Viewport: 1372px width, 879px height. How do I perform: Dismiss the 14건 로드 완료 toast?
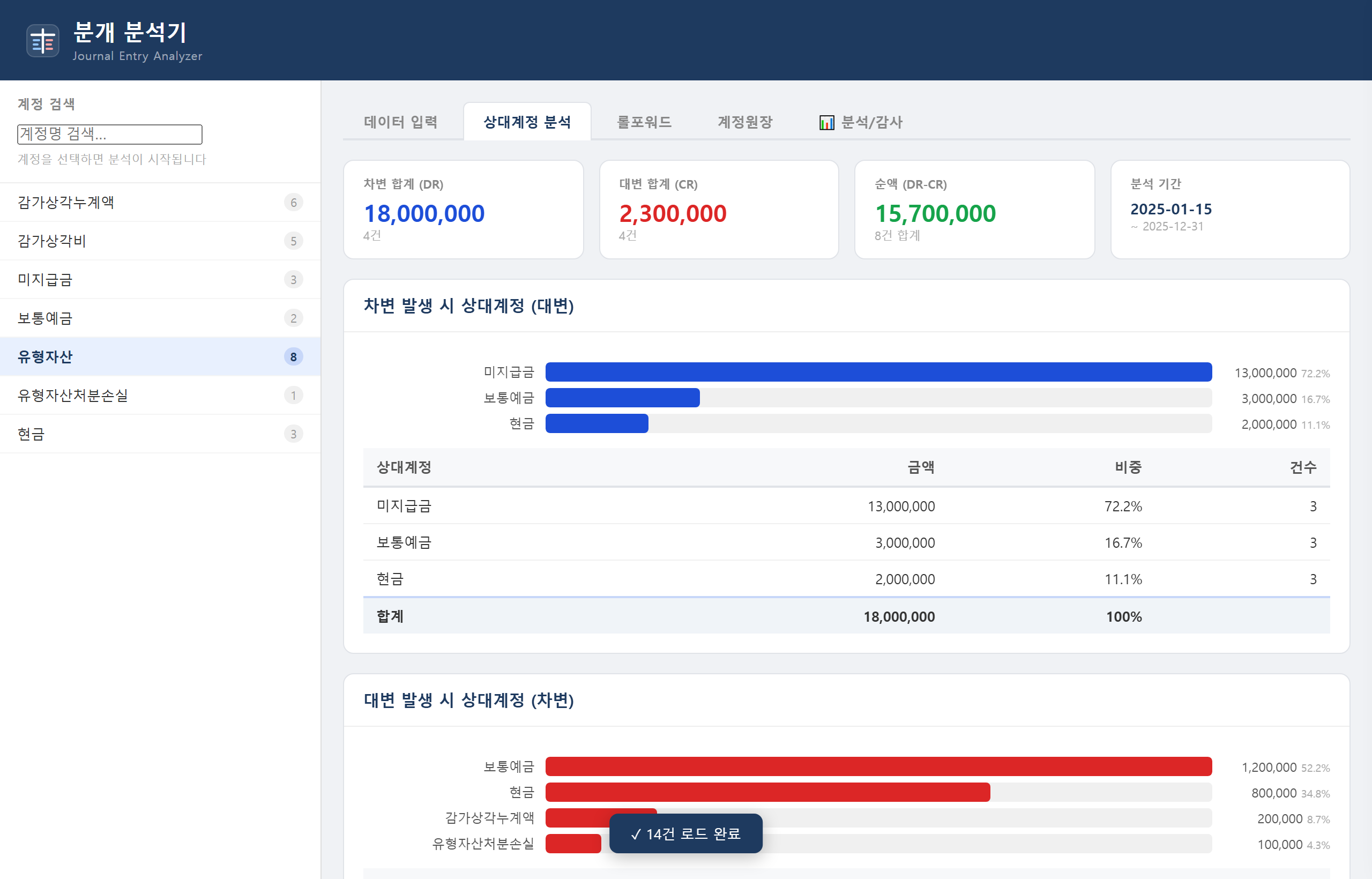pyautogui.click(x=685, y=834)
